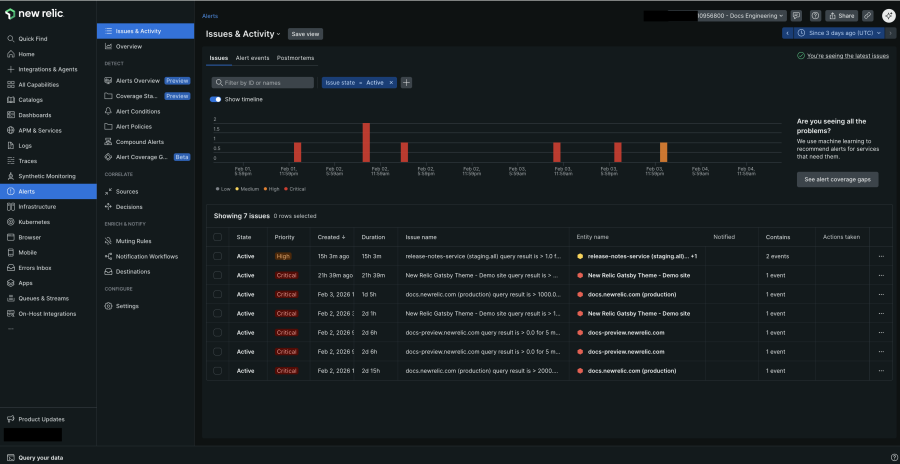Open row menu for release-notes-service issue

pos(881,256)
